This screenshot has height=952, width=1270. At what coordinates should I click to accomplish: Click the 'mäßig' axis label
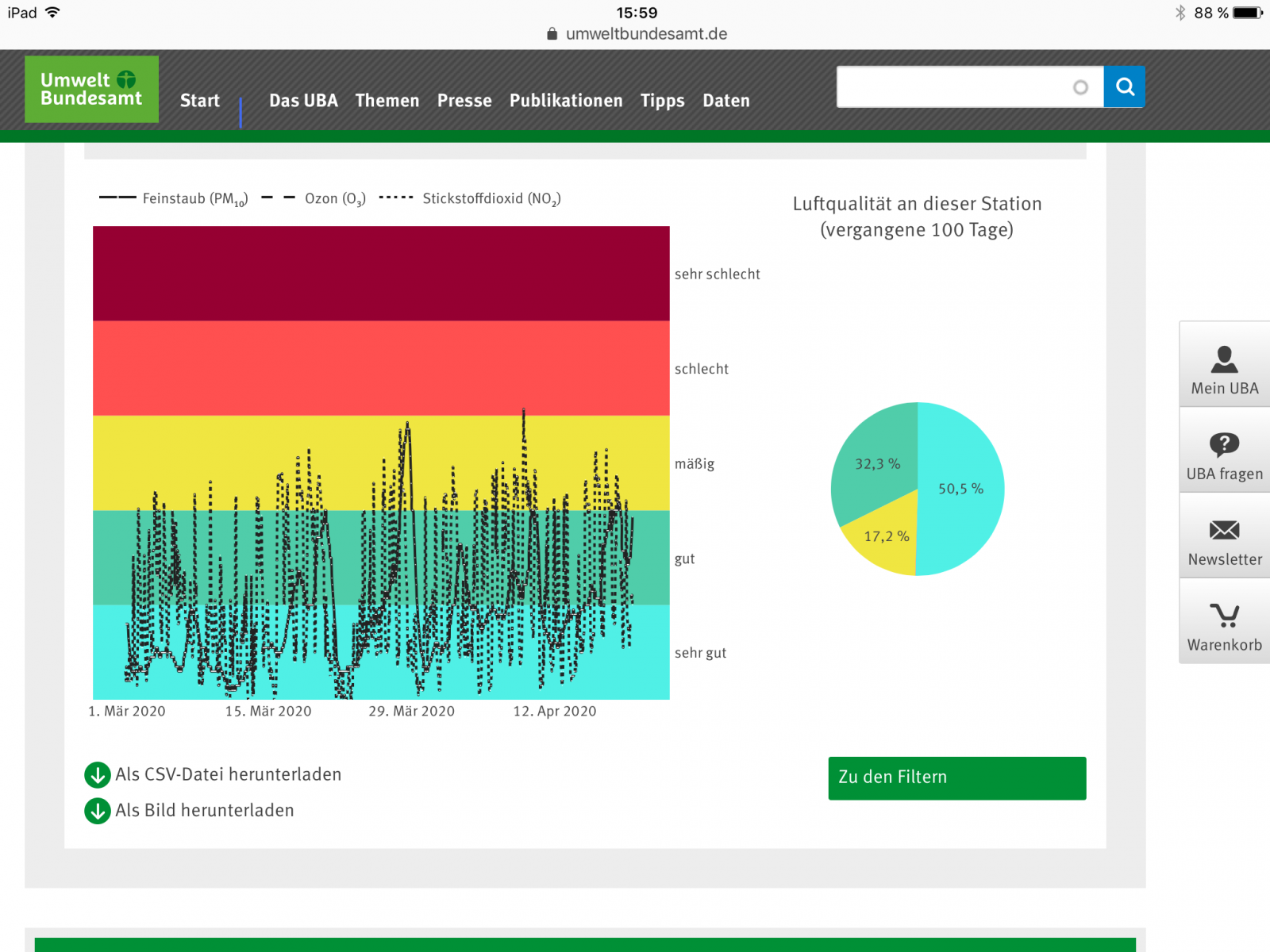click(695, 463)
